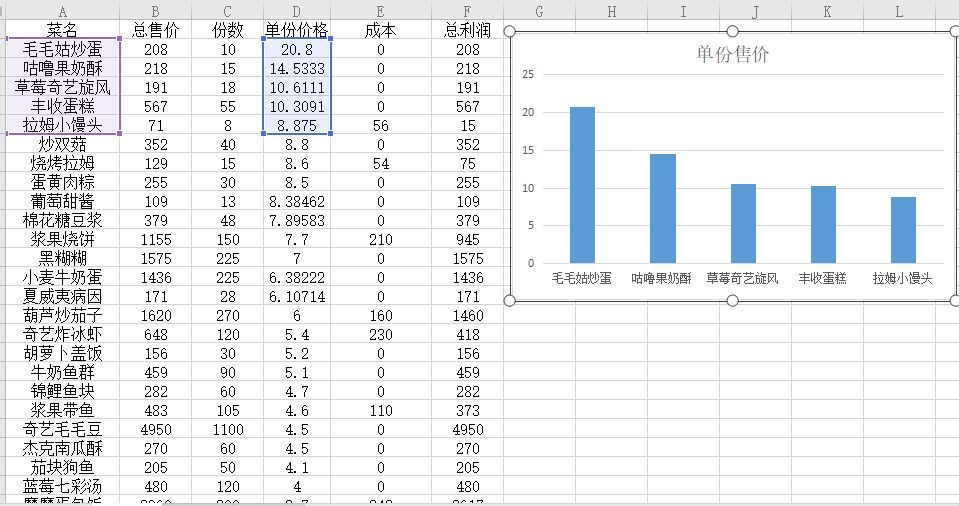Click the unit price cell 8.875
The height and width of the screenshot is (506, 959).
click(x=297, y=125)
